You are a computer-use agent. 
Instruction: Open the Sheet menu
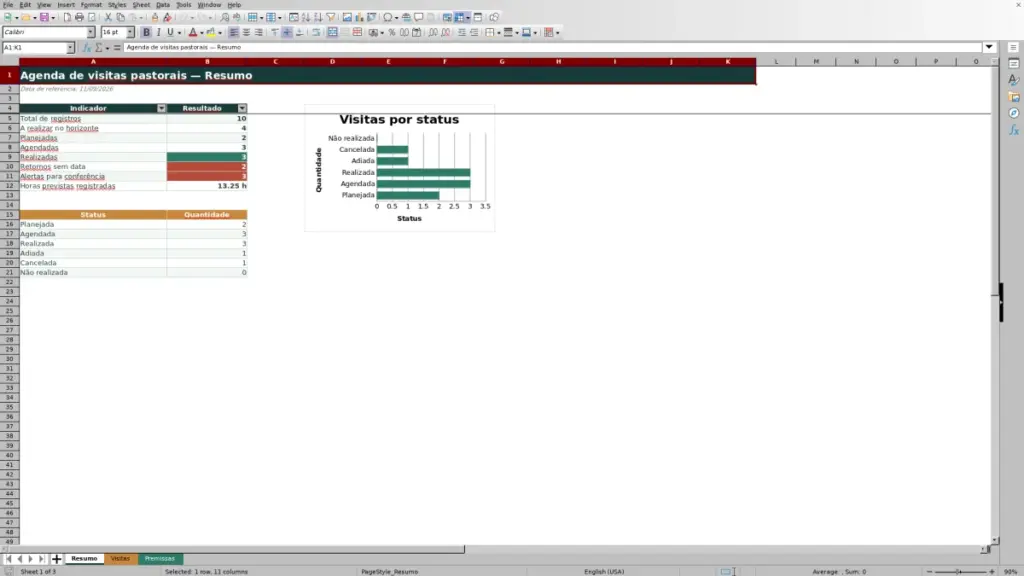point(141,5)
